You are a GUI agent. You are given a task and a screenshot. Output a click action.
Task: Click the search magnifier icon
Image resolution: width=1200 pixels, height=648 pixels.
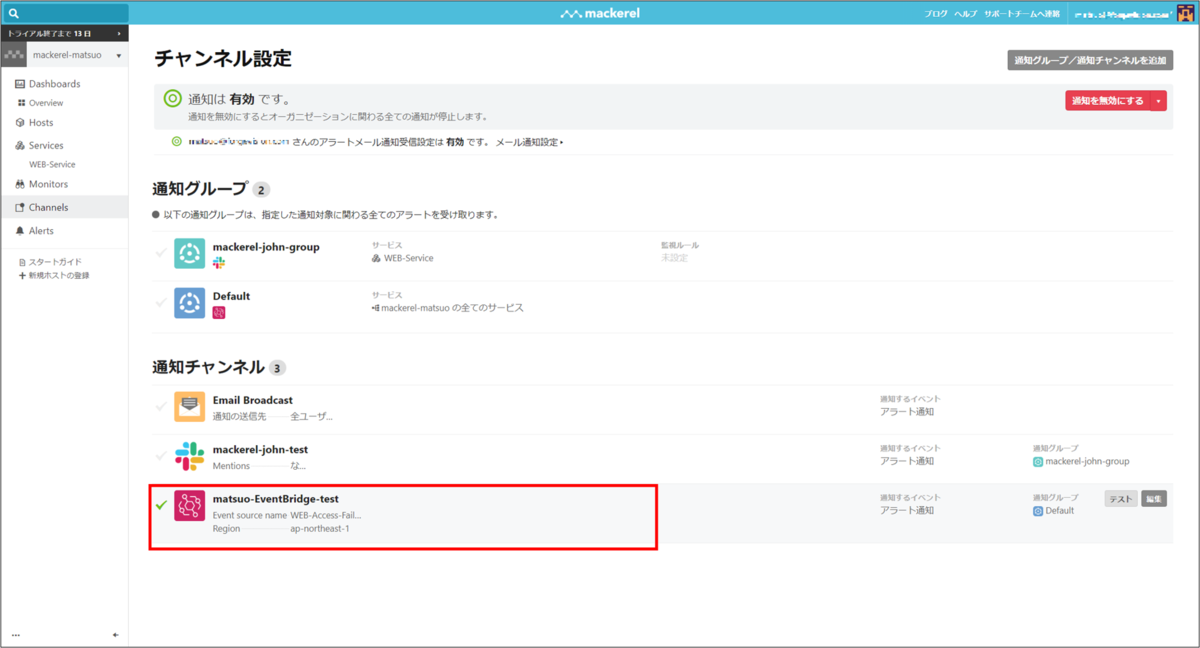[x=14, y=14]
